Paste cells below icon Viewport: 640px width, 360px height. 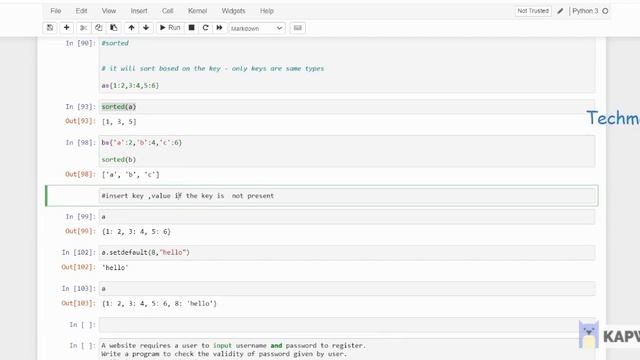click(x=113, y=28)
